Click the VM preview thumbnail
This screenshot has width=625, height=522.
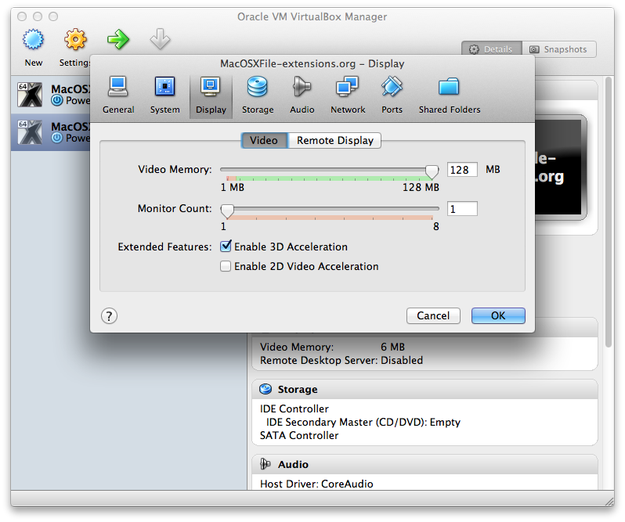(x=560, y=167)
